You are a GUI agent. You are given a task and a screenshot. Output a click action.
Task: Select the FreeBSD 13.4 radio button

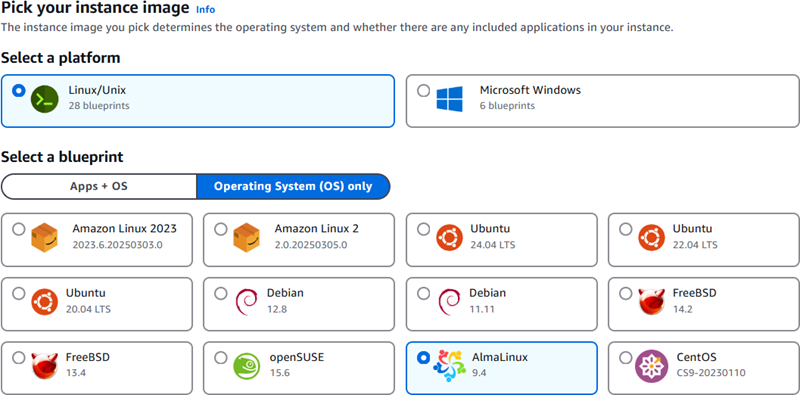tap(19, 358)
